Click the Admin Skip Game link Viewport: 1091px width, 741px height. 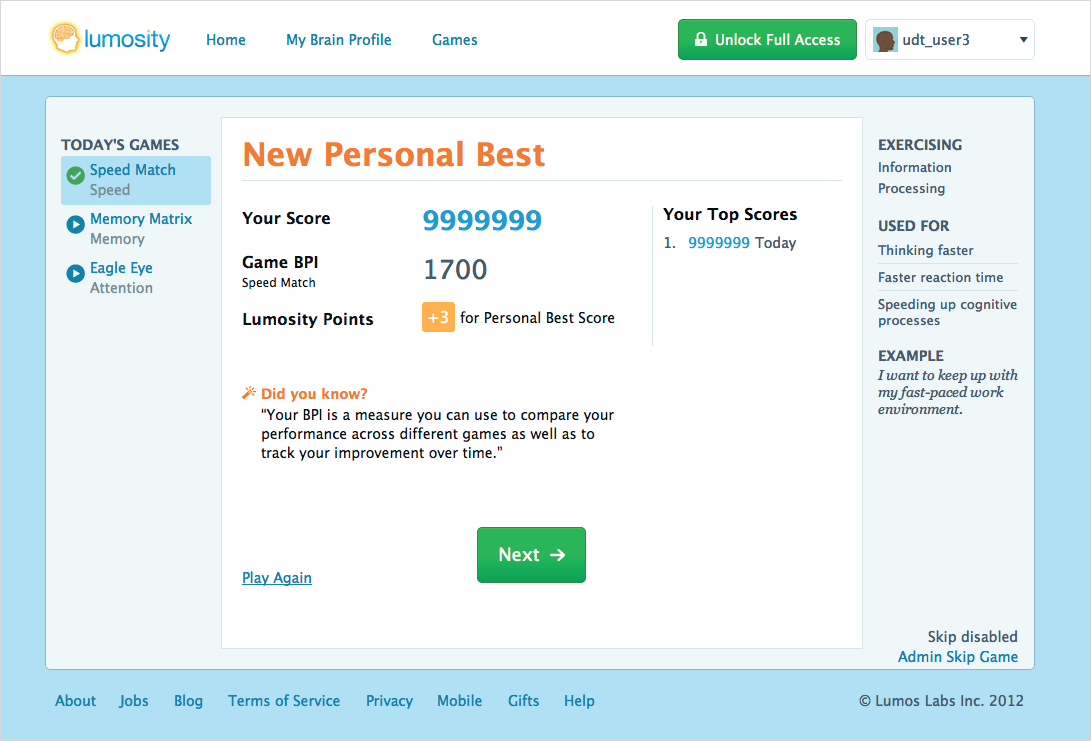(x=957, y=657)
